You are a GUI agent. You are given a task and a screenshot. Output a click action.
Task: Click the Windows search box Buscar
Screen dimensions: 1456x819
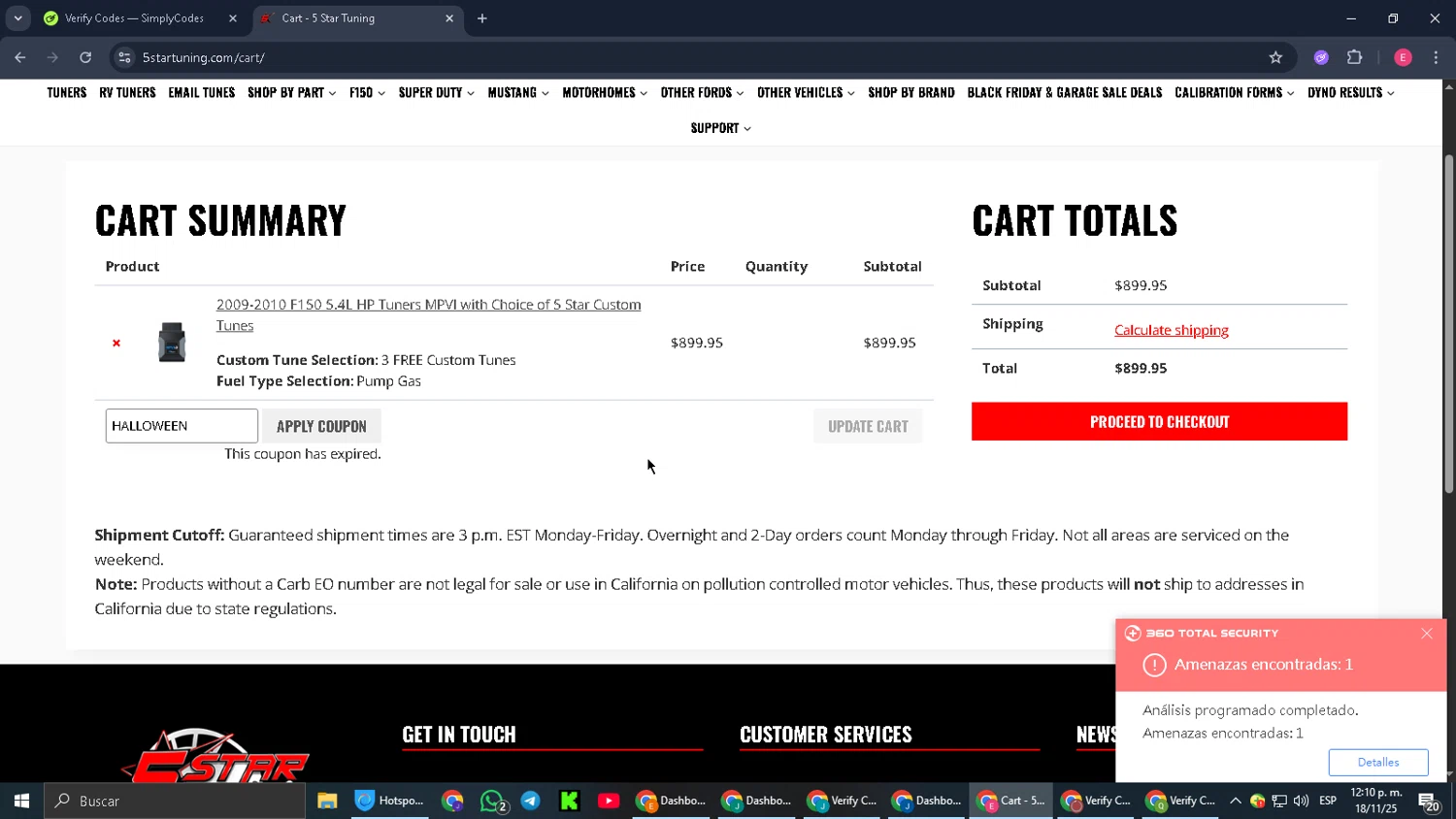click(x=175, y=801)
